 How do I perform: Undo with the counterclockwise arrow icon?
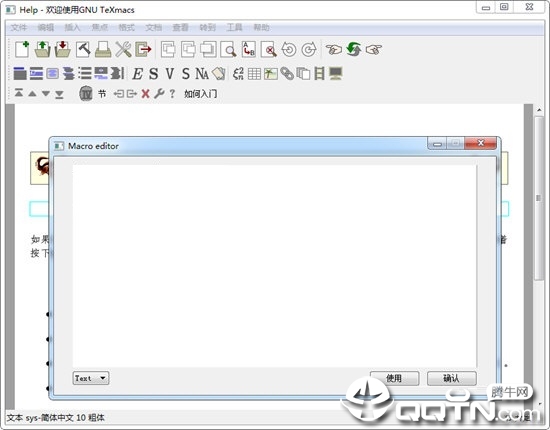(289, 49)
